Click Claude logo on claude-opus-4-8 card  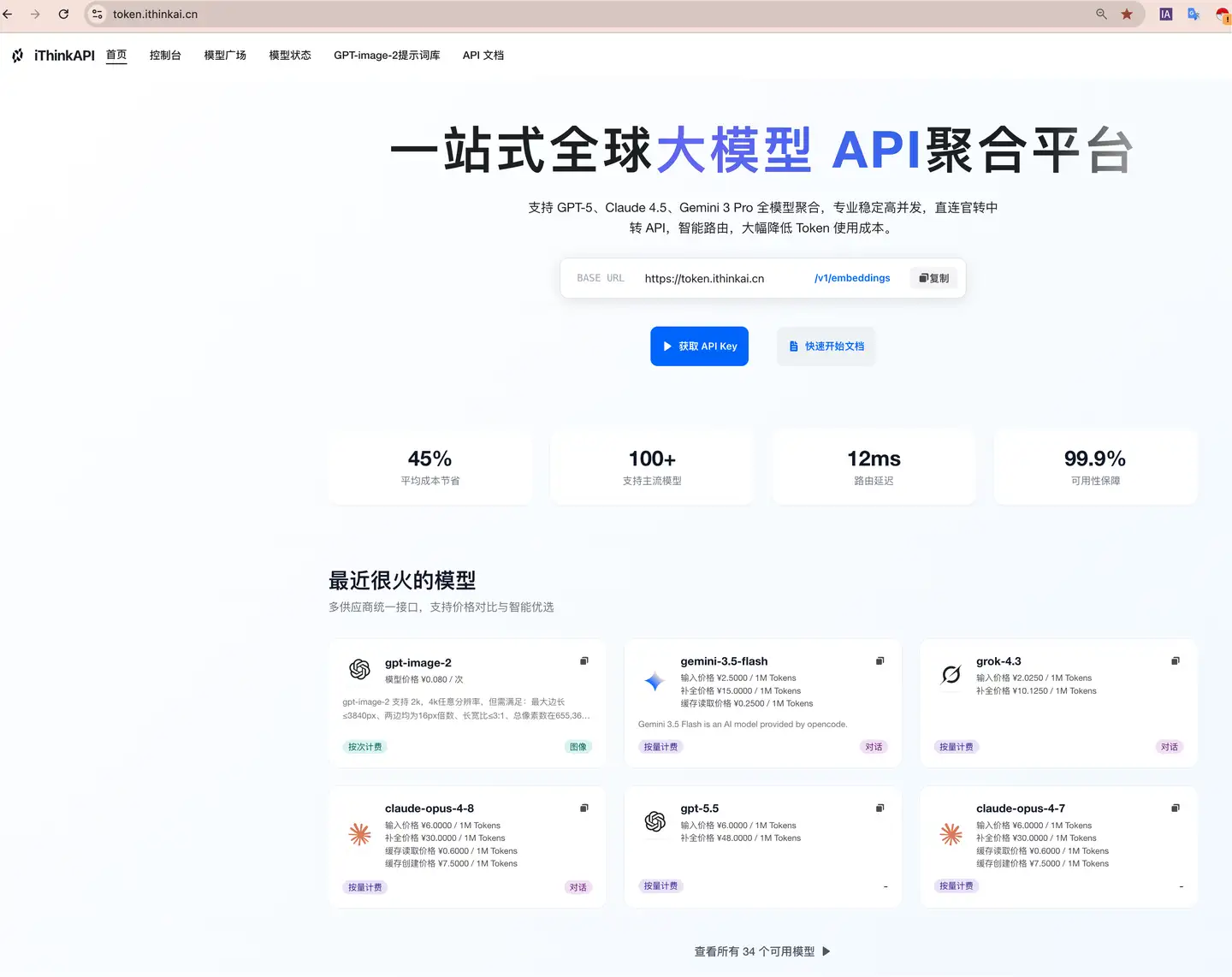point(360,834)
